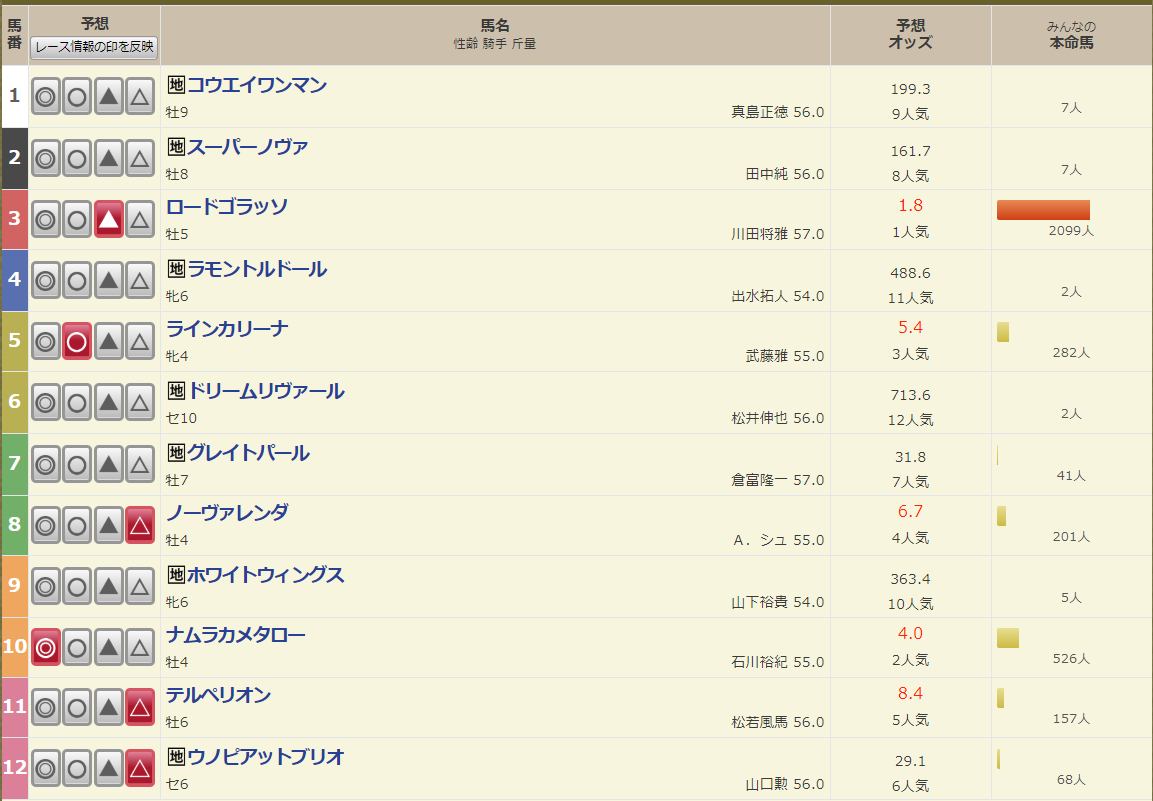Click the レース情報の印を反映 button
This screenshot has height=801, width=1153.
coord(94,47)
